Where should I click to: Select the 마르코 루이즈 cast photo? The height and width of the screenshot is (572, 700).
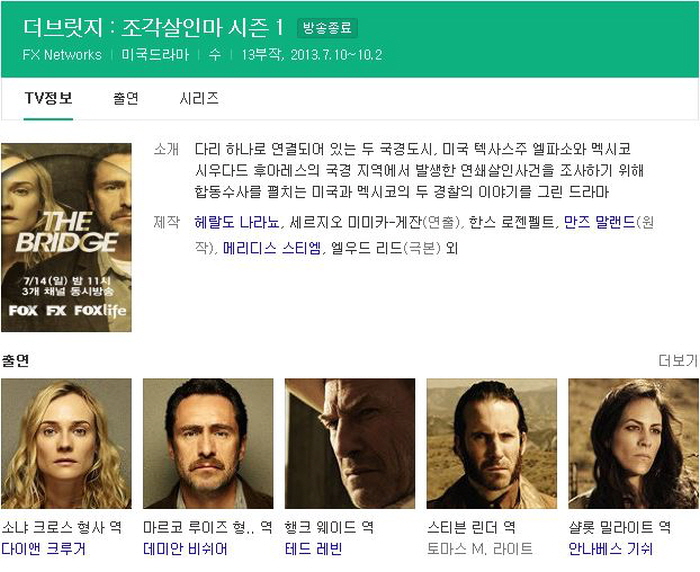pos(208,443)
